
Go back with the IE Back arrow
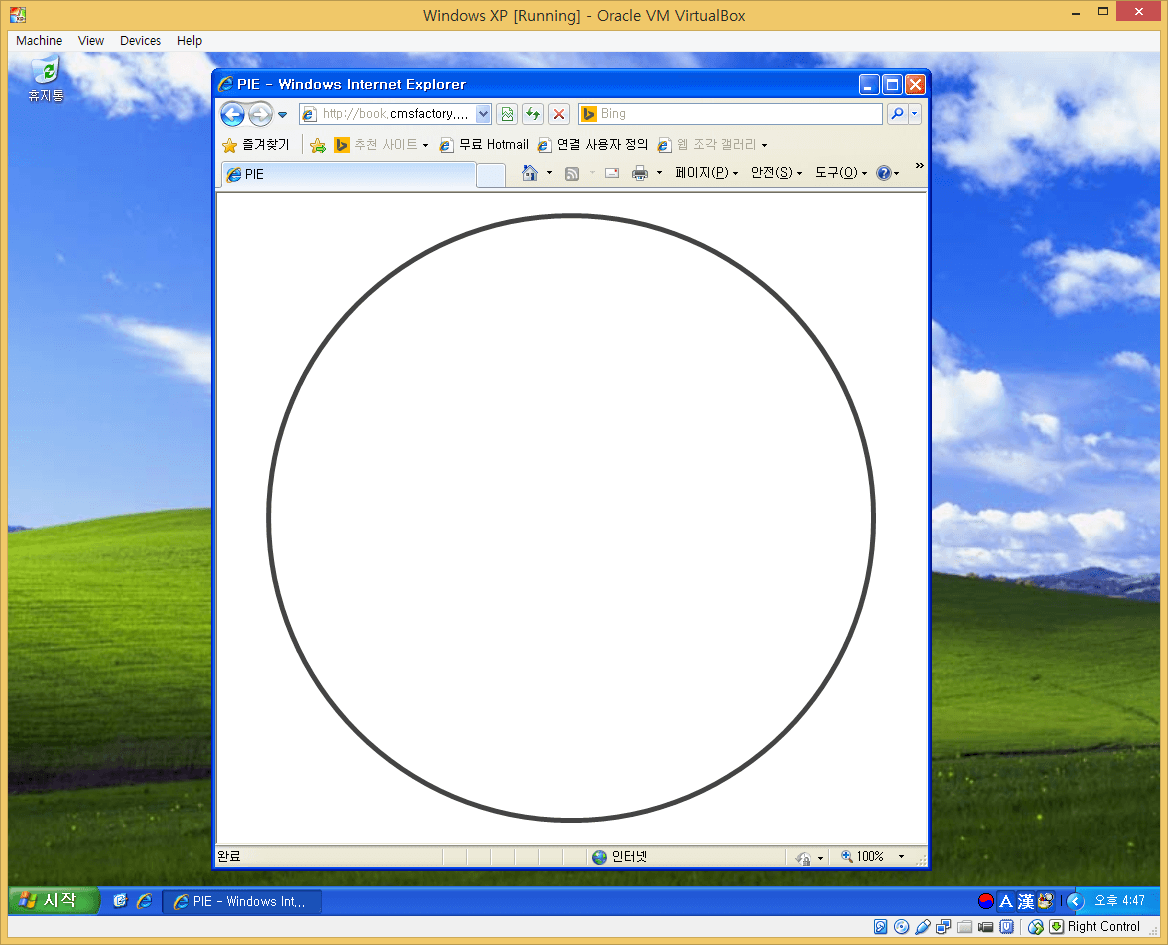[232, 114]
